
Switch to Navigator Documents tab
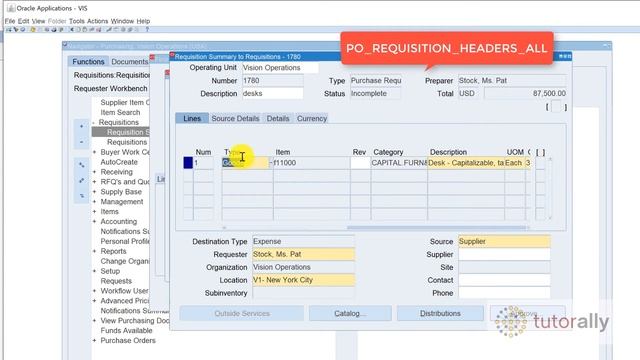pos(129,62)
